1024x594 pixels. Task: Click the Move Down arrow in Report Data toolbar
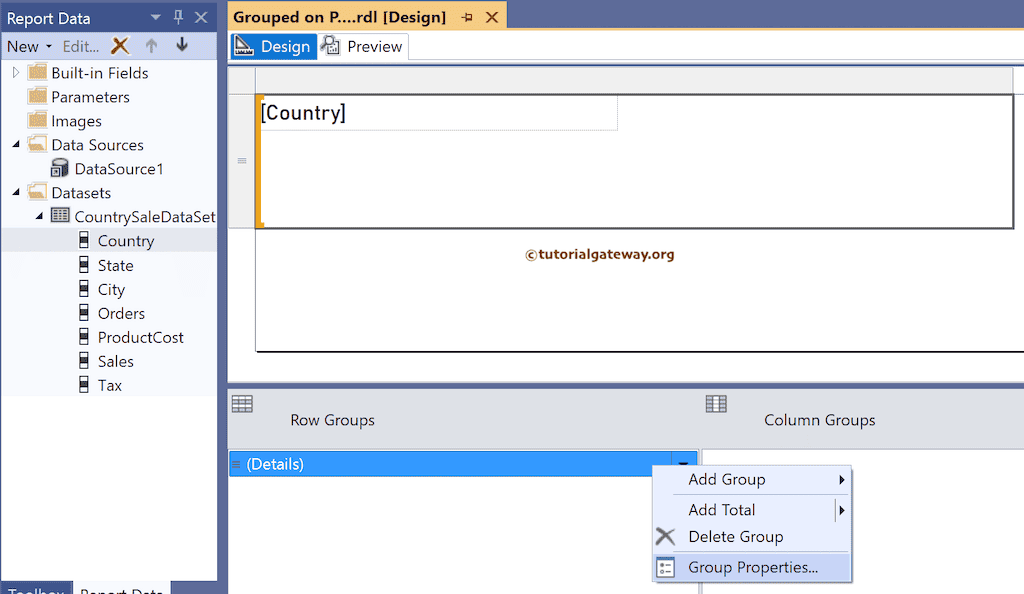(182, 45)
